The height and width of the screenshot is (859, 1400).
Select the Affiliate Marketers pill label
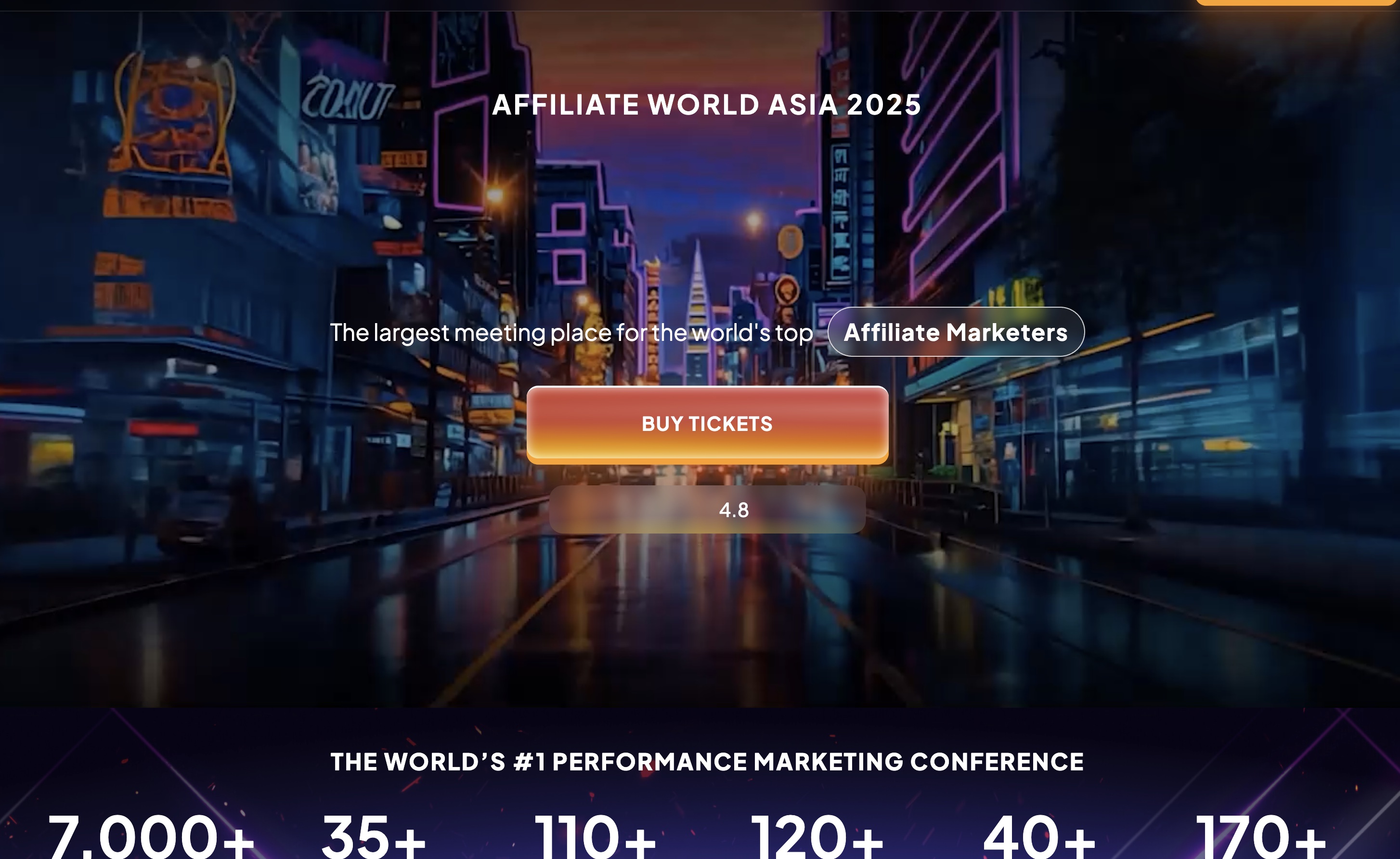[956, 332]
